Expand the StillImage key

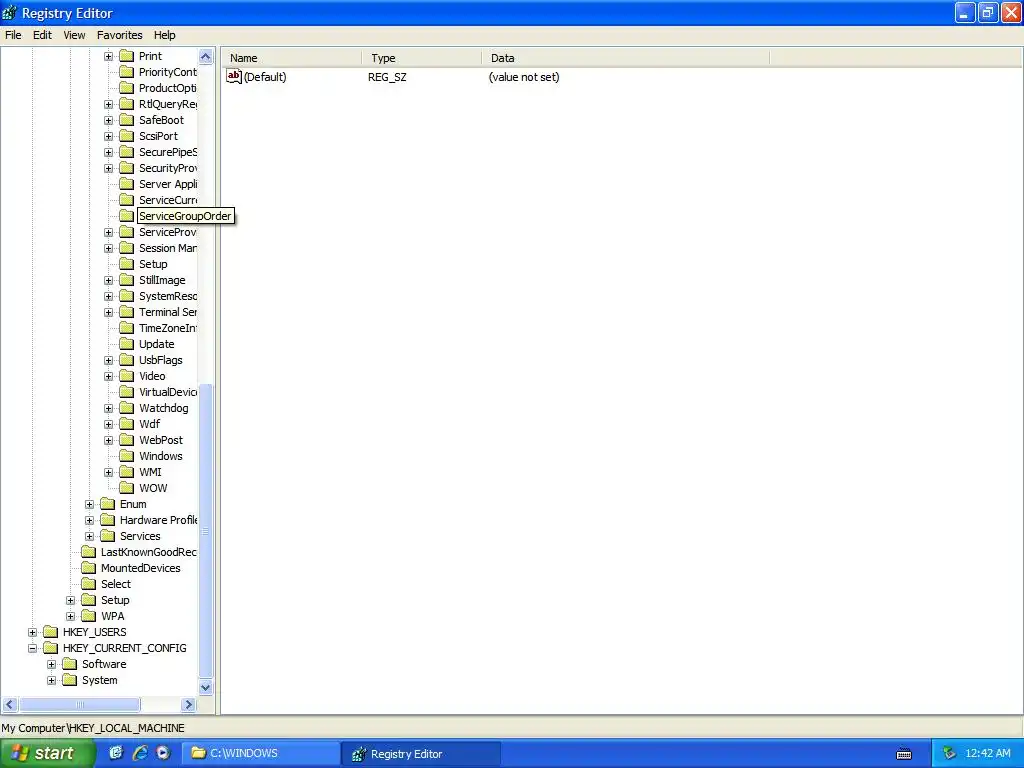point(108,280)
